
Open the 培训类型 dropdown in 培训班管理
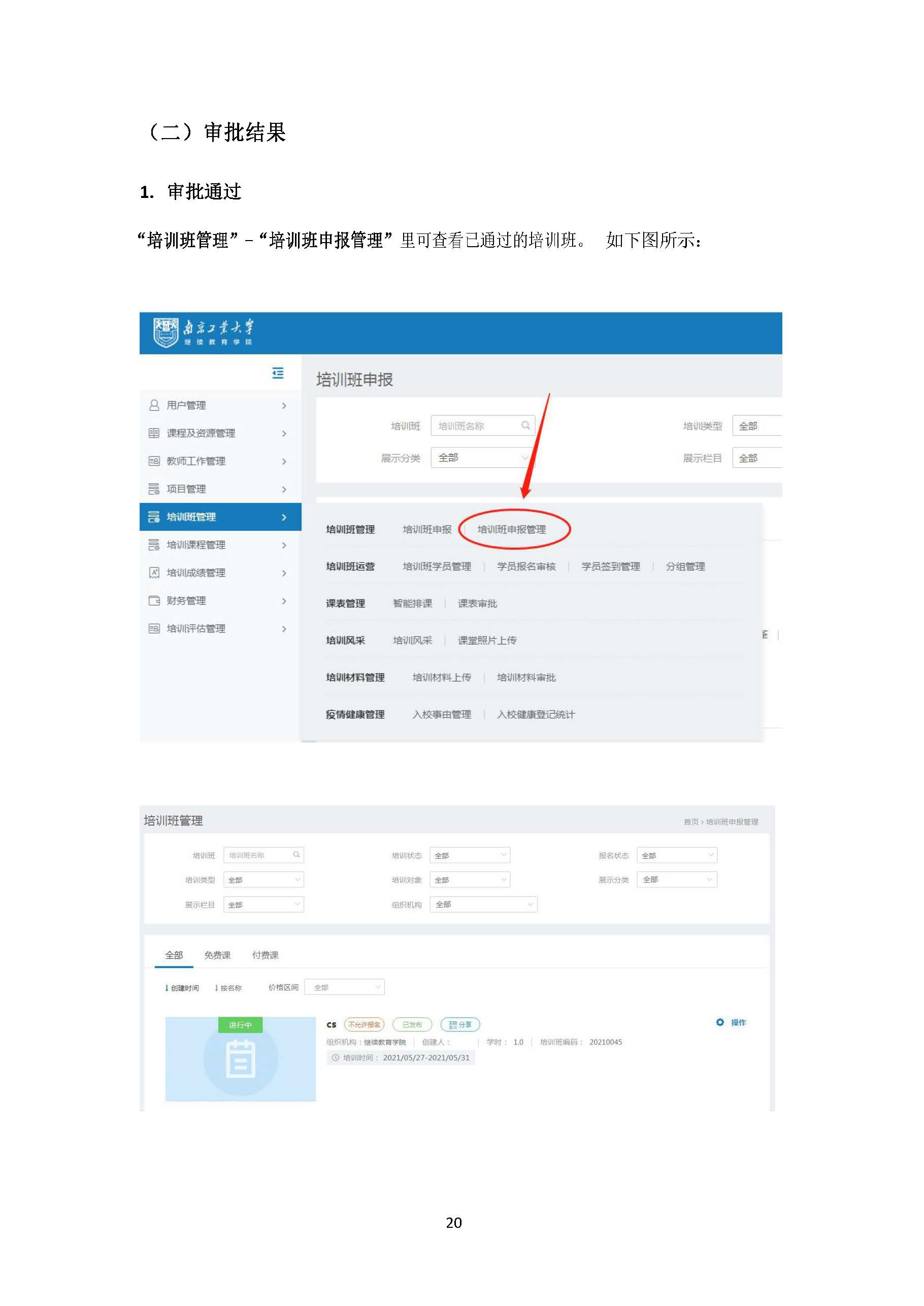pyautogui.click(x=263, y=880)
